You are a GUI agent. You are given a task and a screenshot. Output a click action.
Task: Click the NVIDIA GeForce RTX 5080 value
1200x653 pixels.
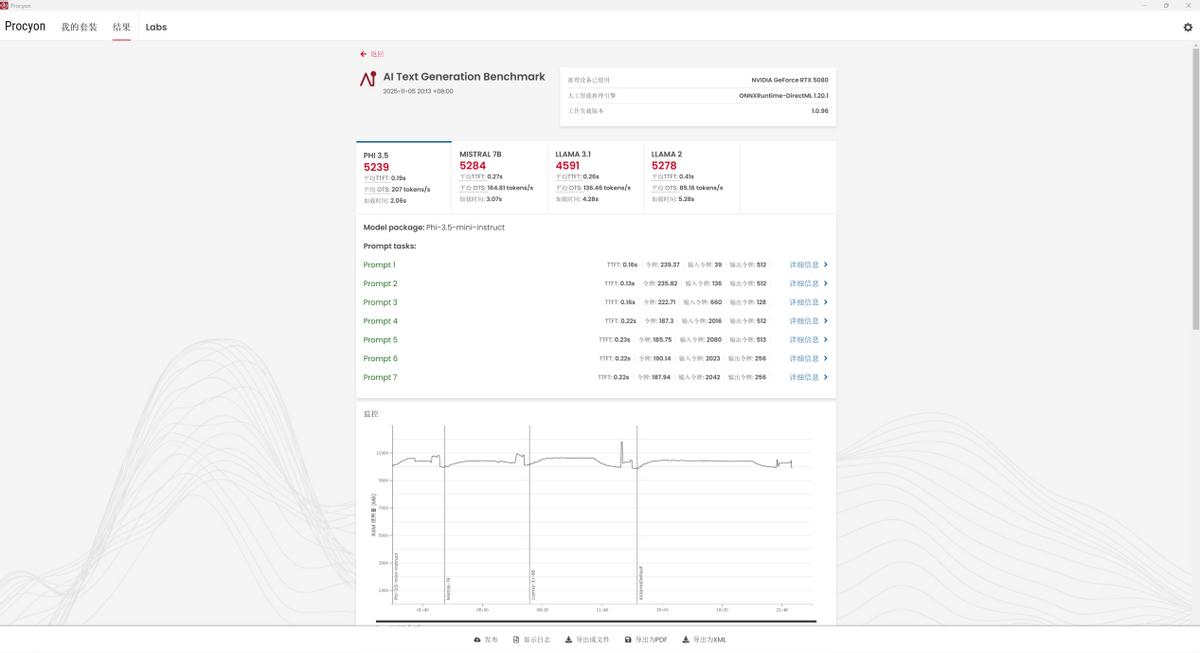coord(790,80)
